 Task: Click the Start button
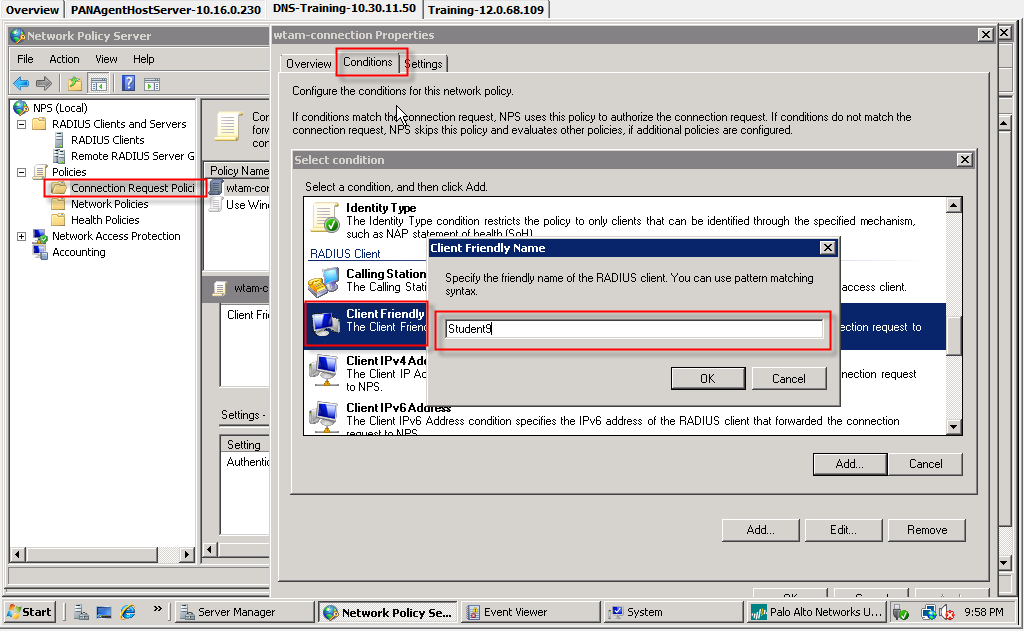pos(29,612)
